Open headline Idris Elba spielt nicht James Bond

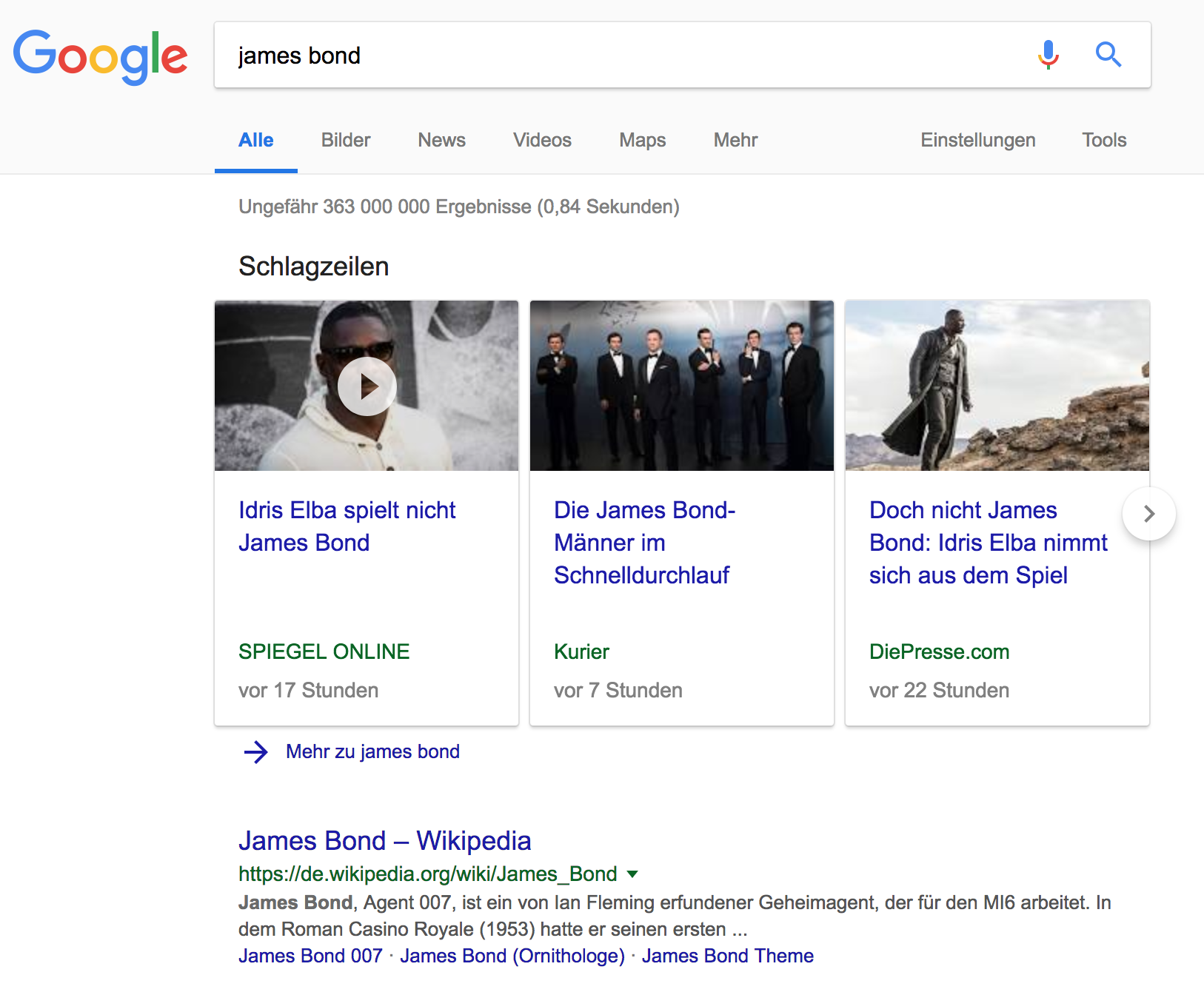(x=347, y=526)
